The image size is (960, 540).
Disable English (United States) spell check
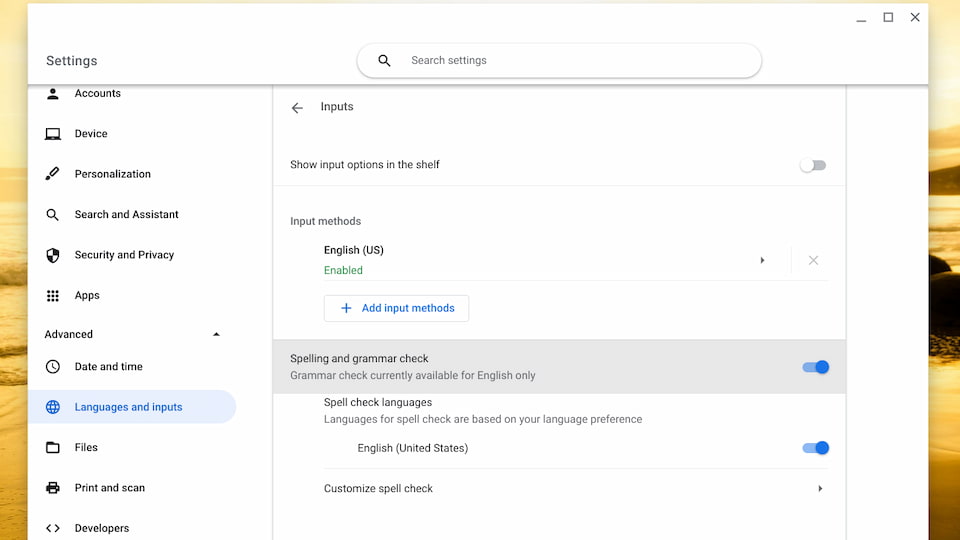[x=816, y=448]
